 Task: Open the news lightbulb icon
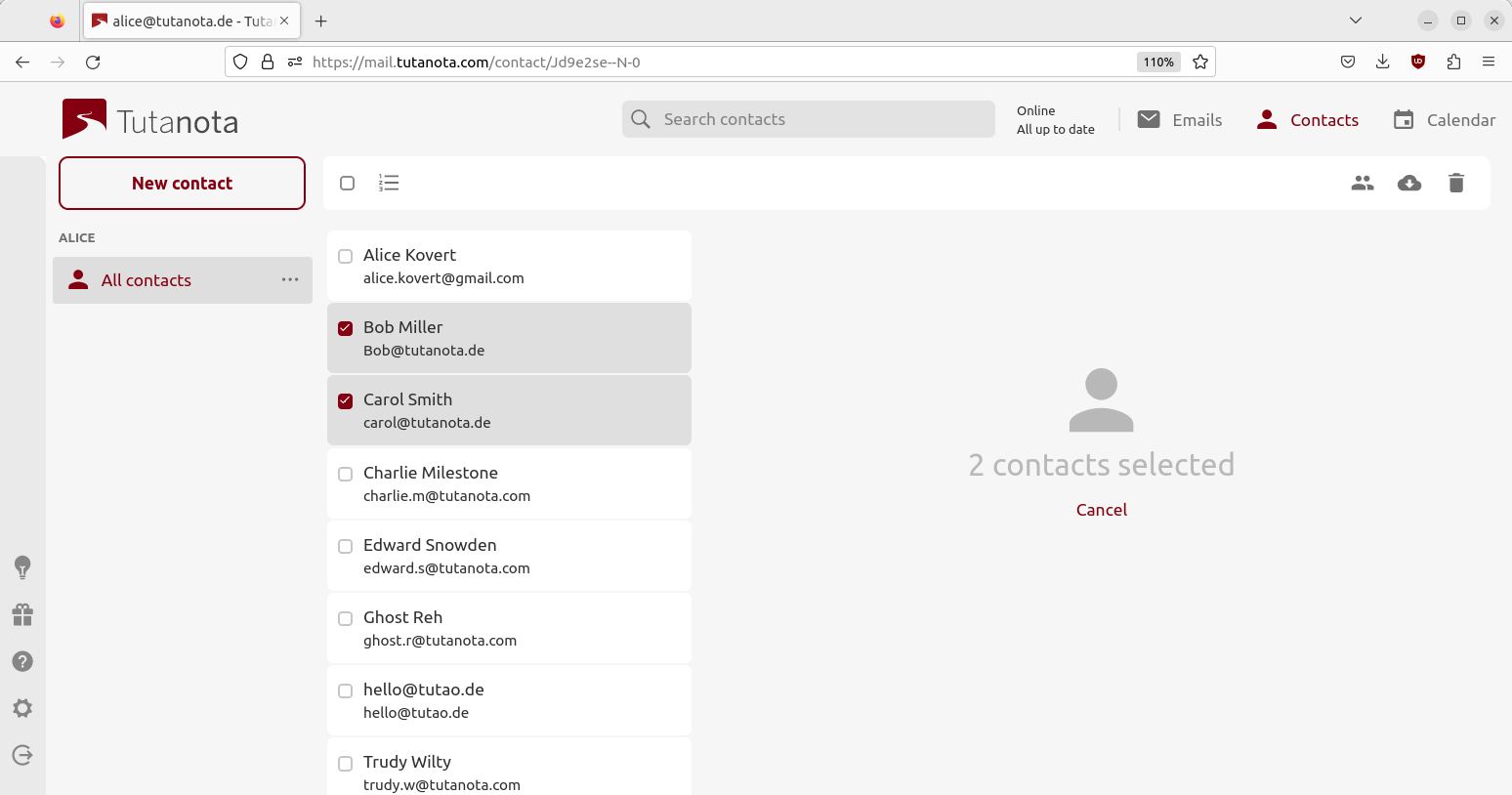click(22, 567)
